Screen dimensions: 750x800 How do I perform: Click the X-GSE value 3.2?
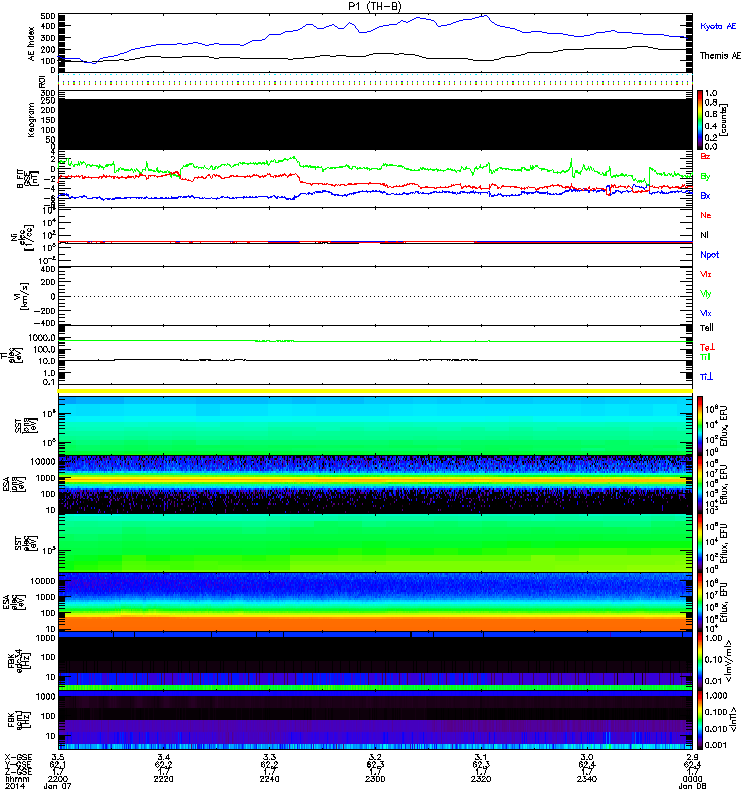375,757
